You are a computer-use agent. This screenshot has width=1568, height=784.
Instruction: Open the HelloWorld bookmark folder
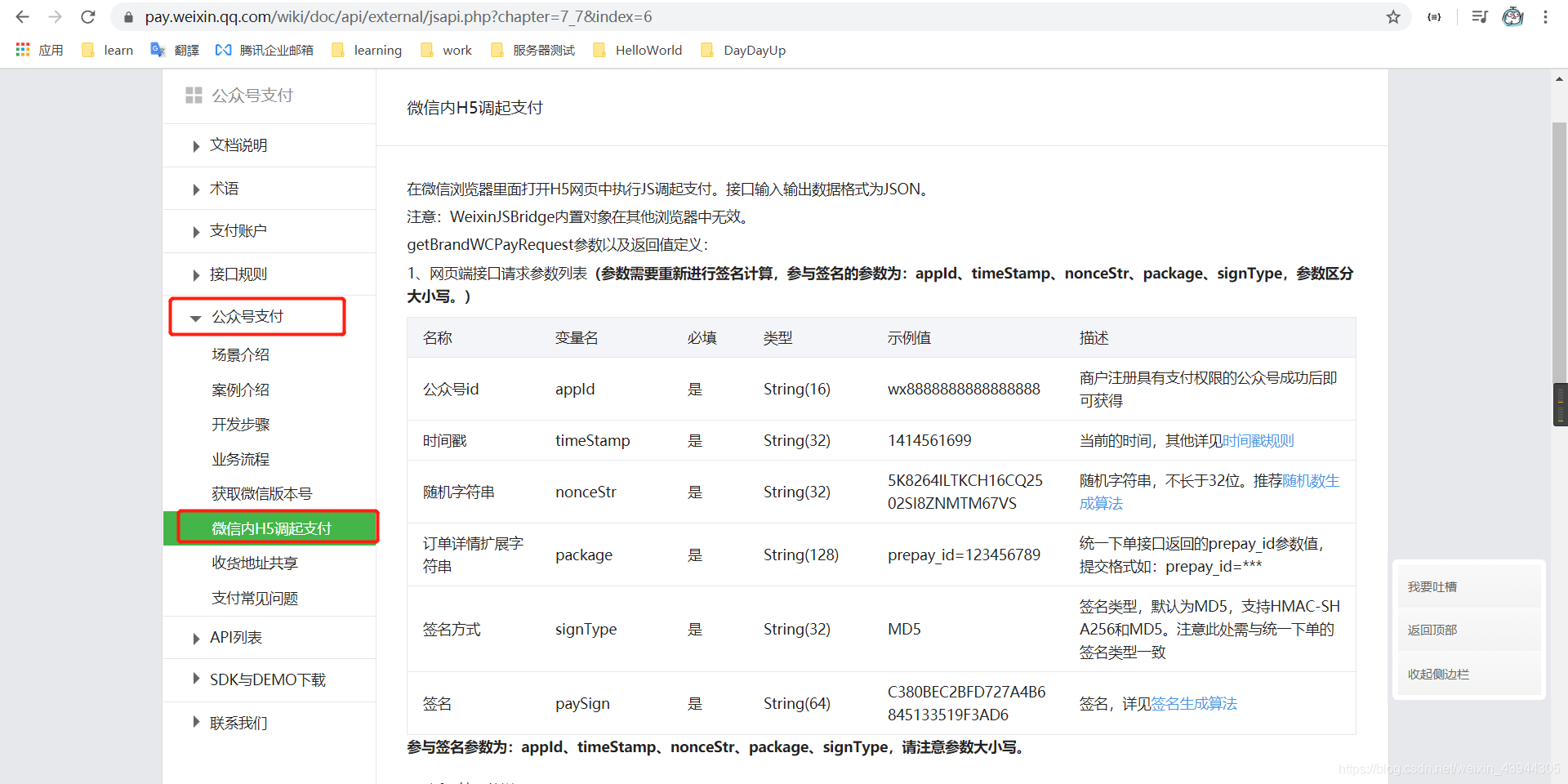click(x=637, y=50)
